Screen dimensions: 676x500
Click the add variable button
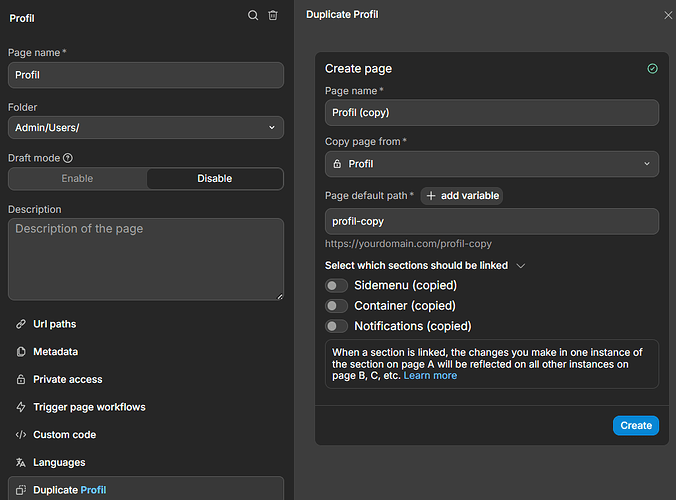point(462,196)
